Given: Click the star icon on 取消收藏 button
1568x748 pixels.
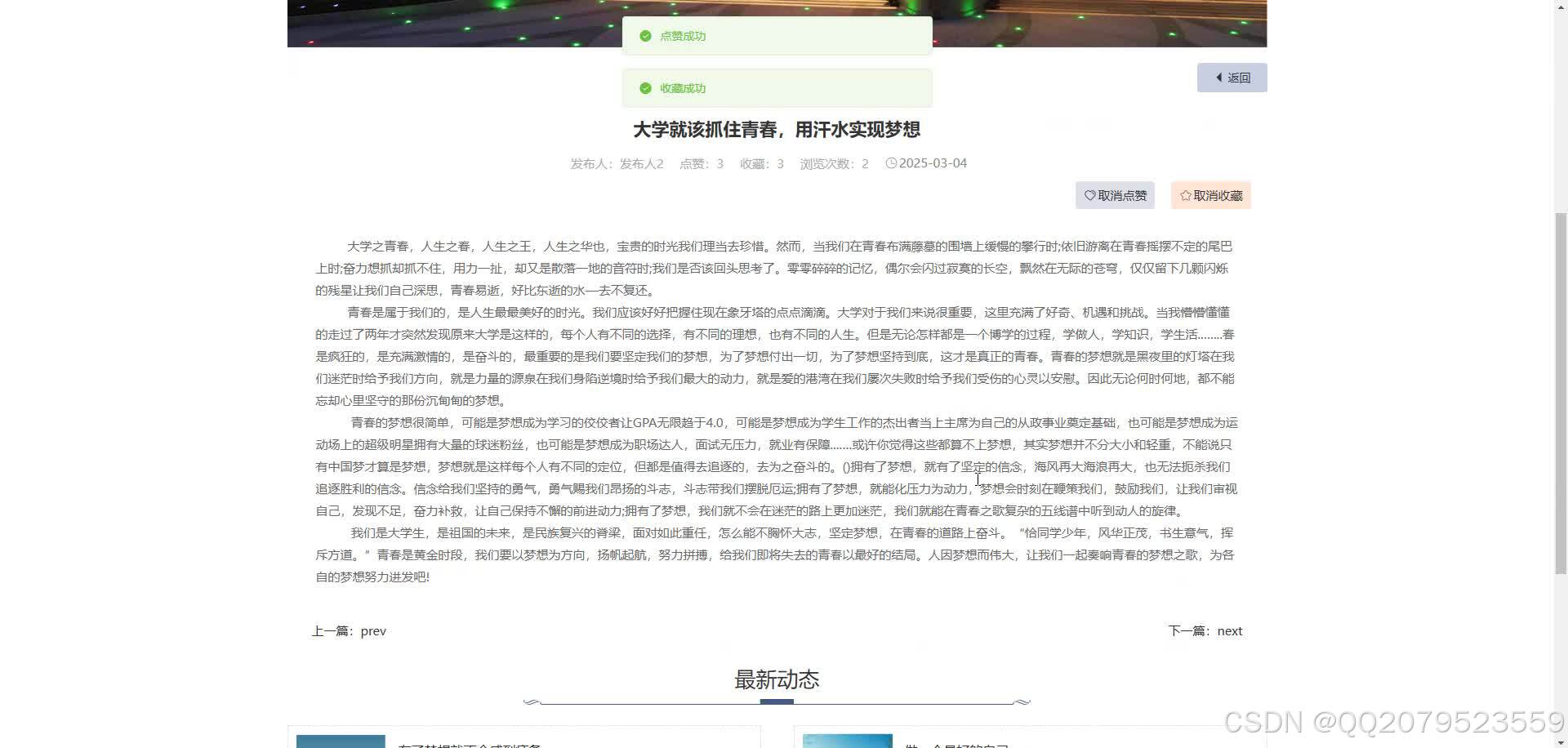Looking at the screenshot, I should tap(1185, 195).
